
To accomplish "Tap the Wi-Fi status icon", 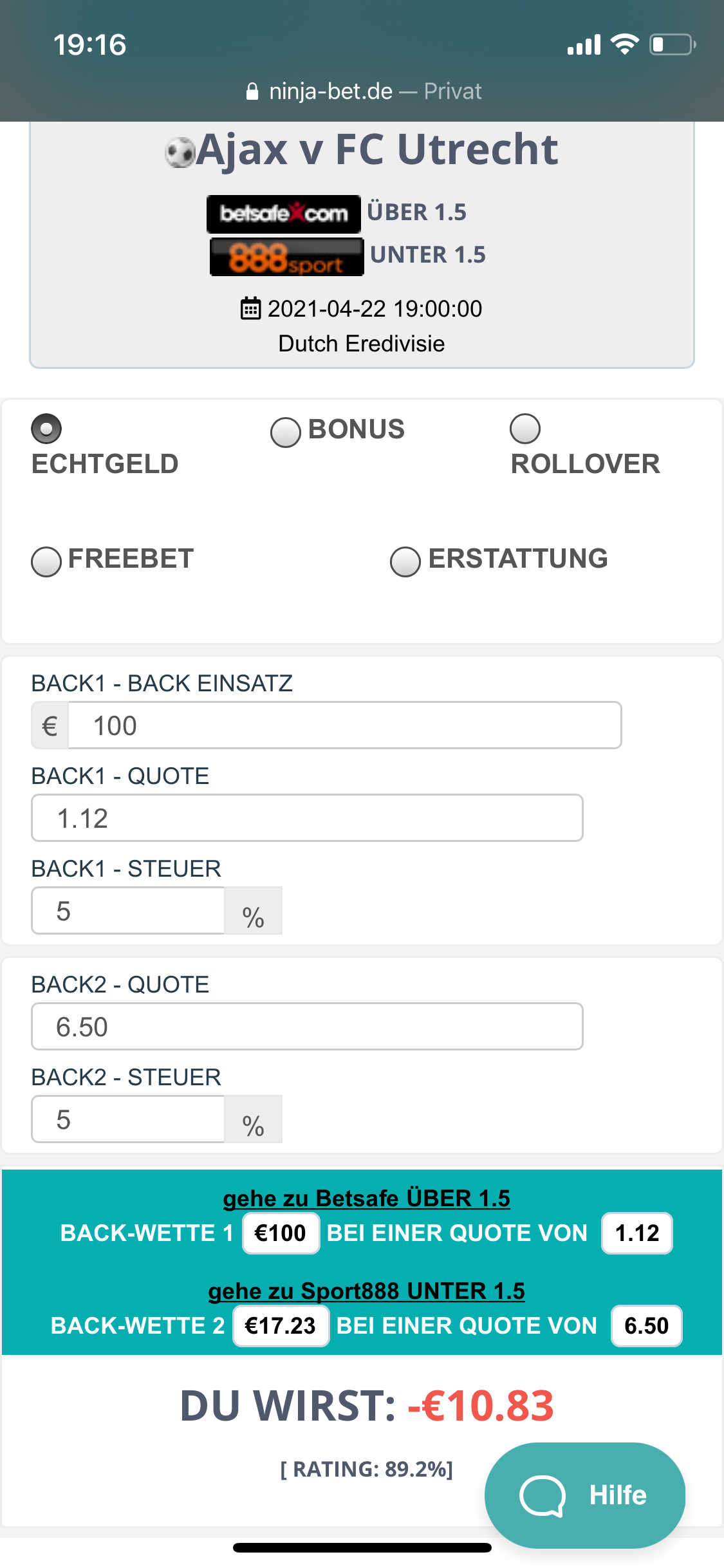I will [x=624, y=44].
